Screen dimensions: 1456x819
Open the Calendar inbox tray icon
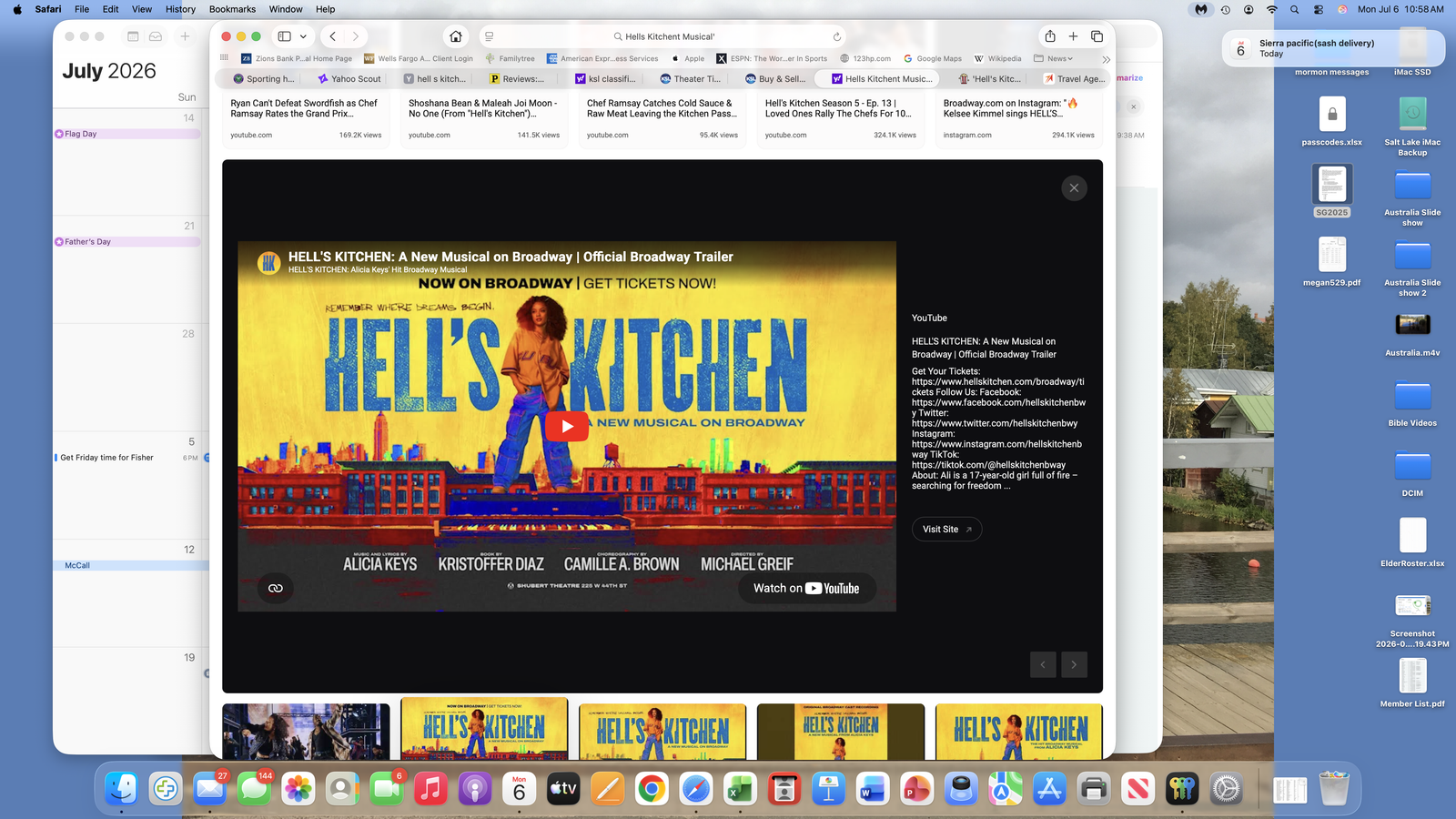tap(156, 36)
